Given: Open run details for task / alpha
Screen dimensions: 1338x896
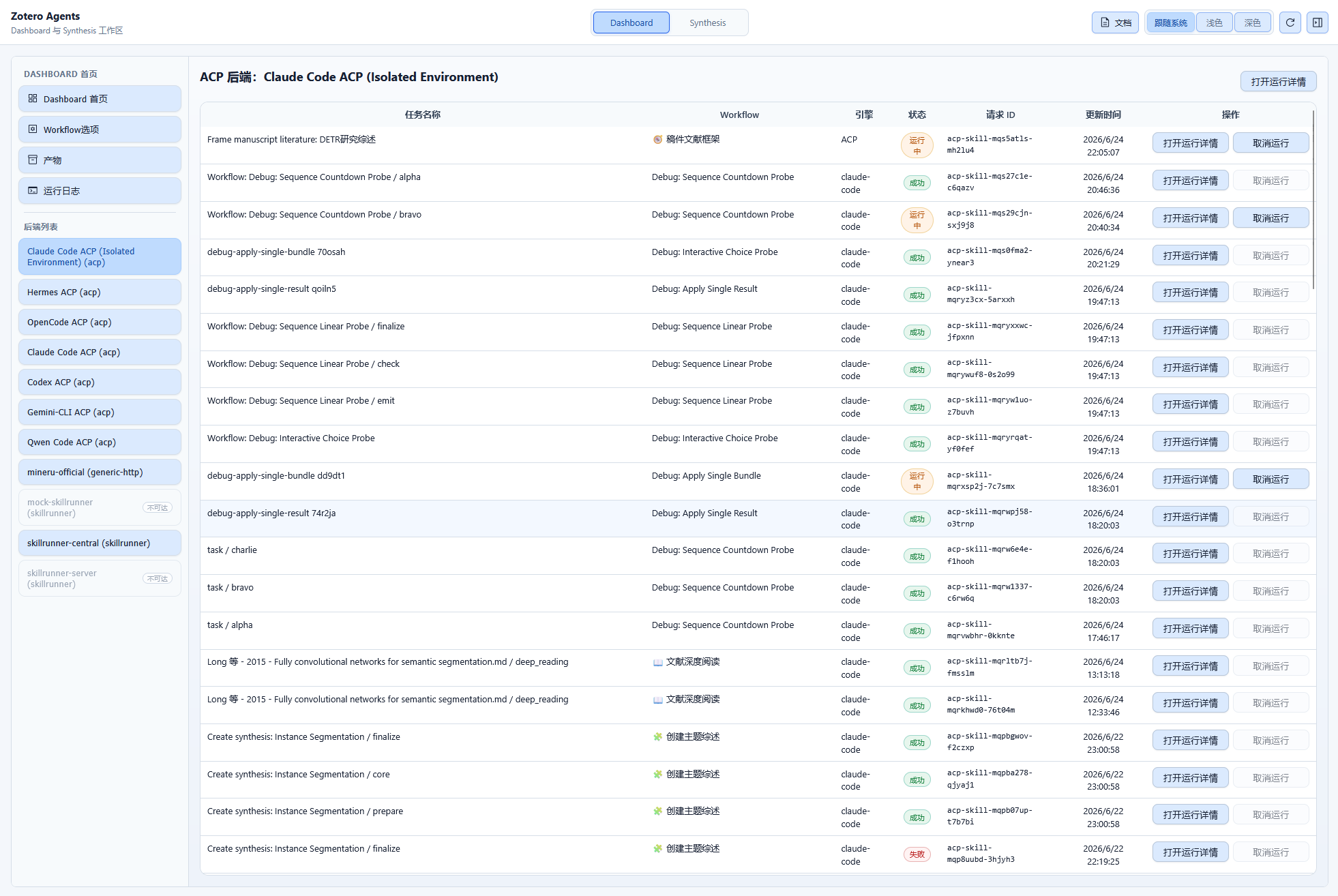Looking at the screenshot, I should click(x=1190, y=629).
